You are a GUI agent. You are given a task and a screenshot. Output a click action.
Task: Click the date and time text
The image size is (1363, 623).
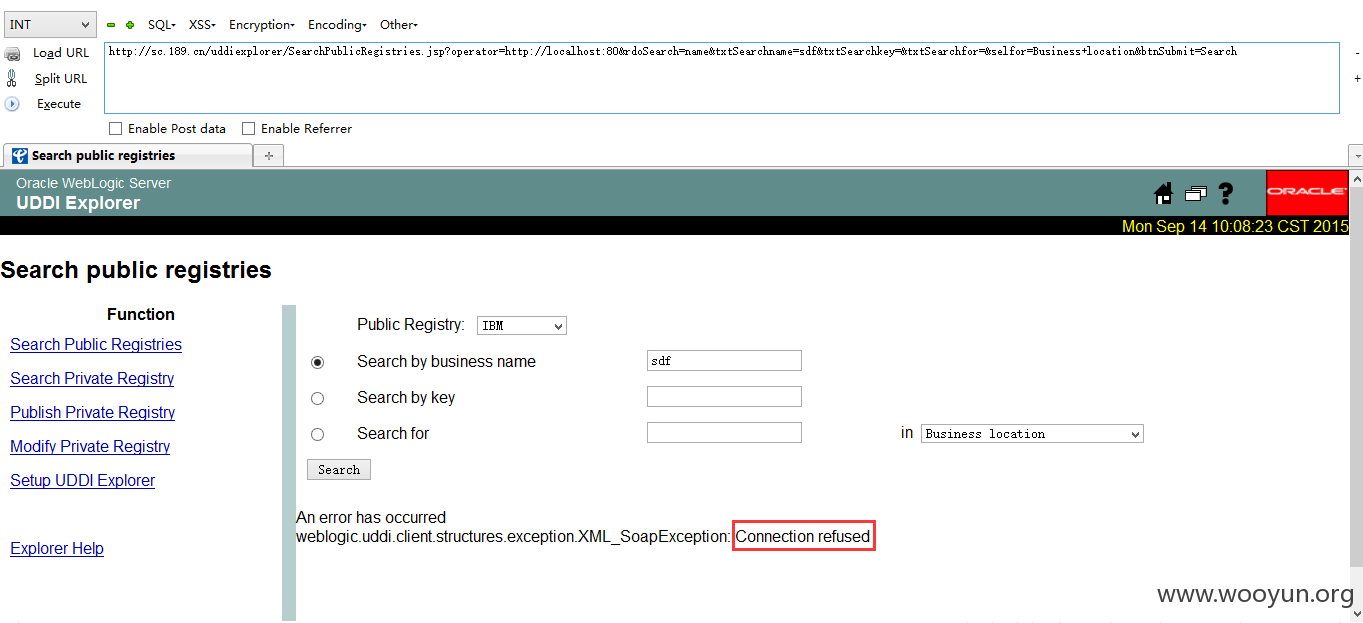tap(1235, 226)
